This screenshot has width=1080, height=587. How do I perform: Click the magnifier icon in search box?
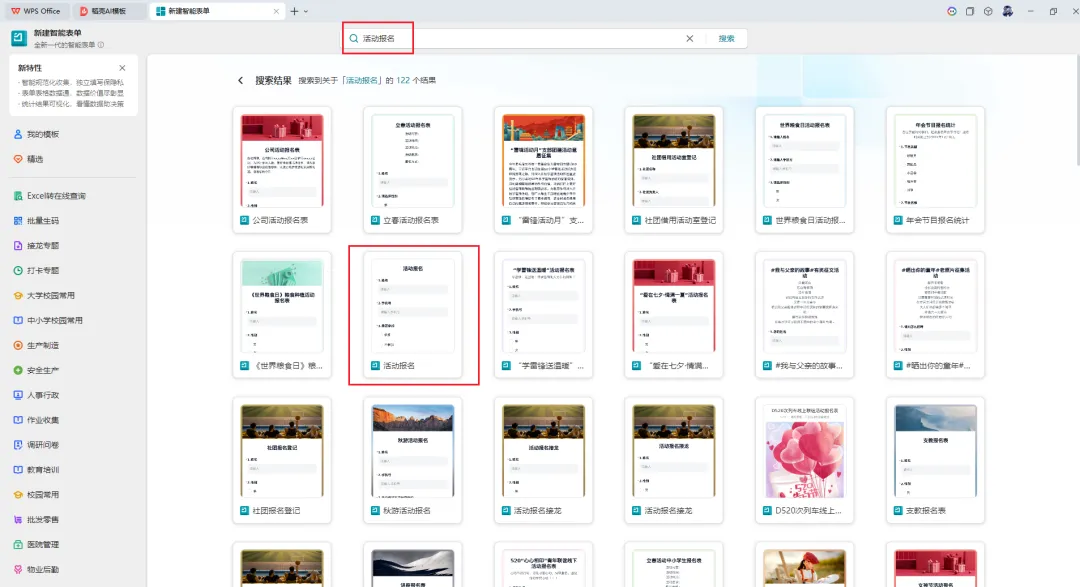[x=354, y=39]
